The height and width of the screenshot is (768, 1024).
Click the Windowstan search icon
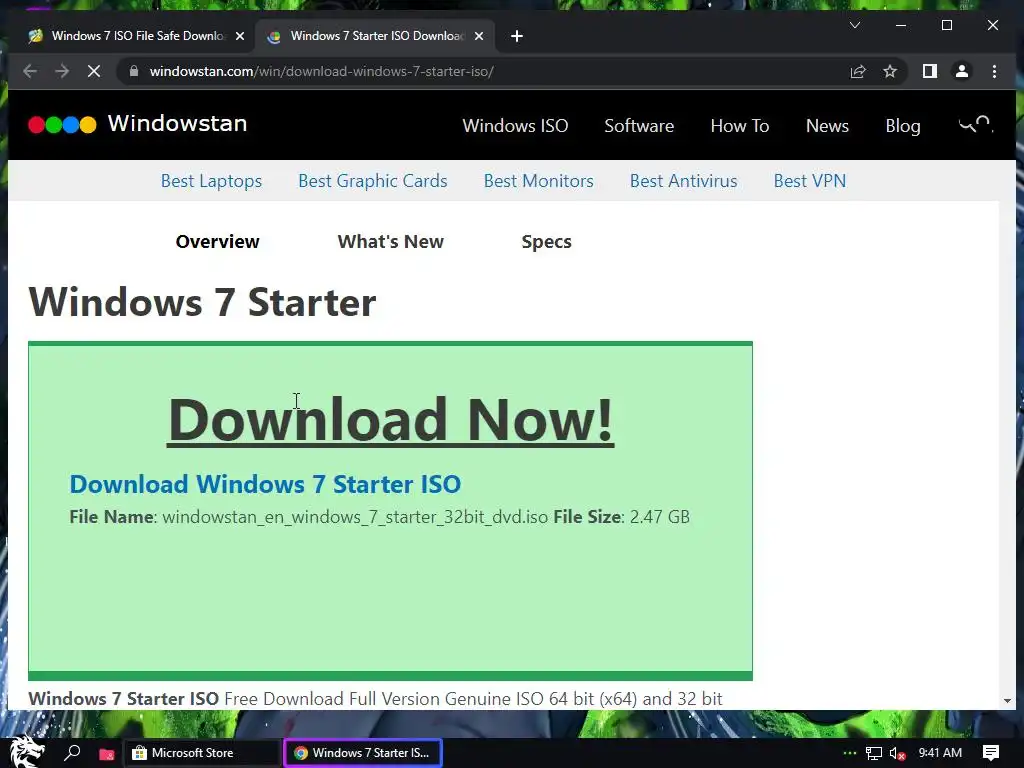(x=975, y=124)
